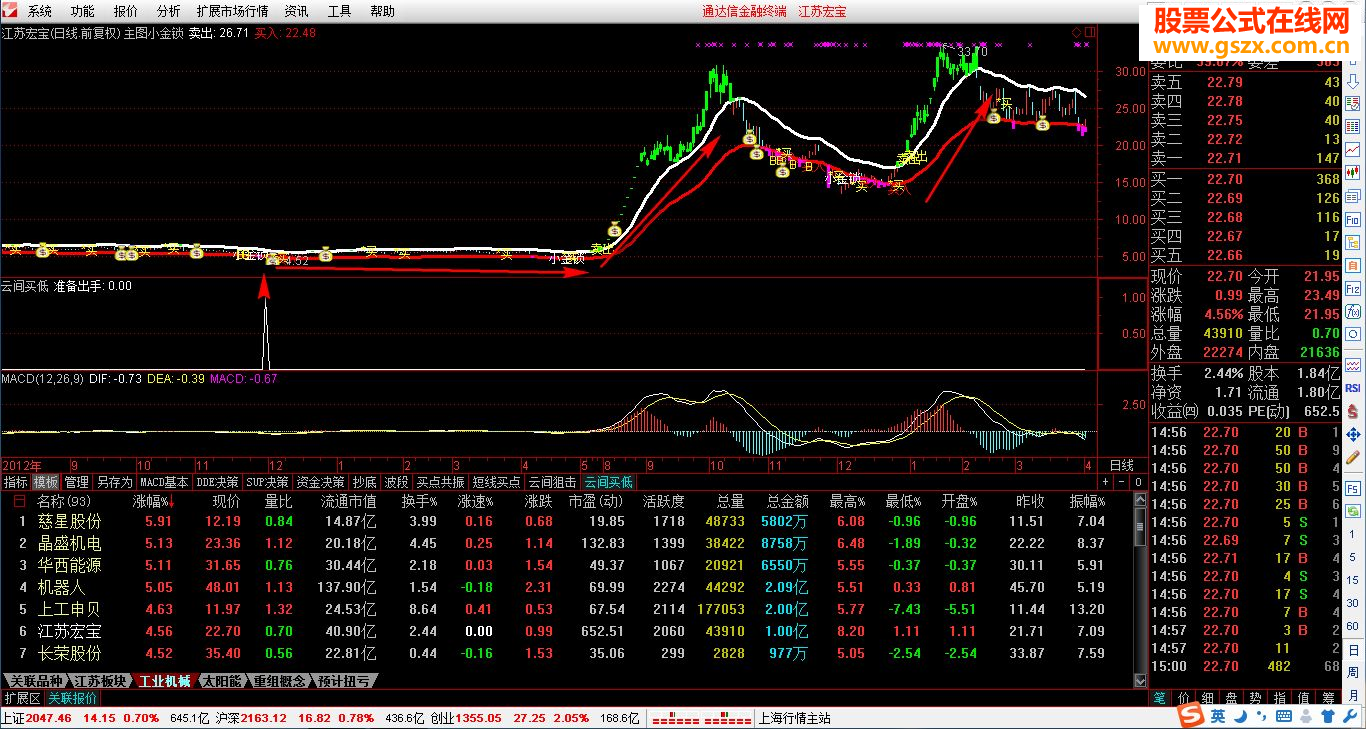This screenshot has height=729, width=1366.
Task: Switch to the 月 monthly period
Action: [x=1353, y=695]
